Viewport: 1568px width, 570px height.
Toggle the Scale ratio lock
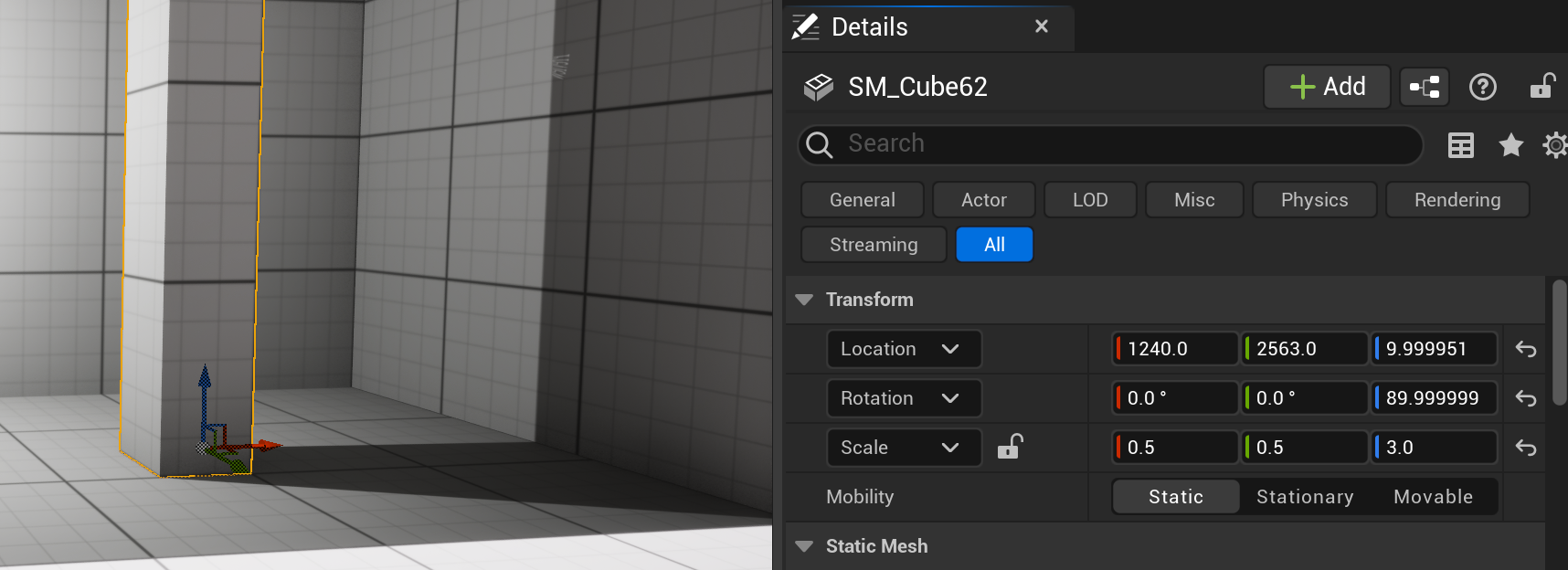[1010, 447]
